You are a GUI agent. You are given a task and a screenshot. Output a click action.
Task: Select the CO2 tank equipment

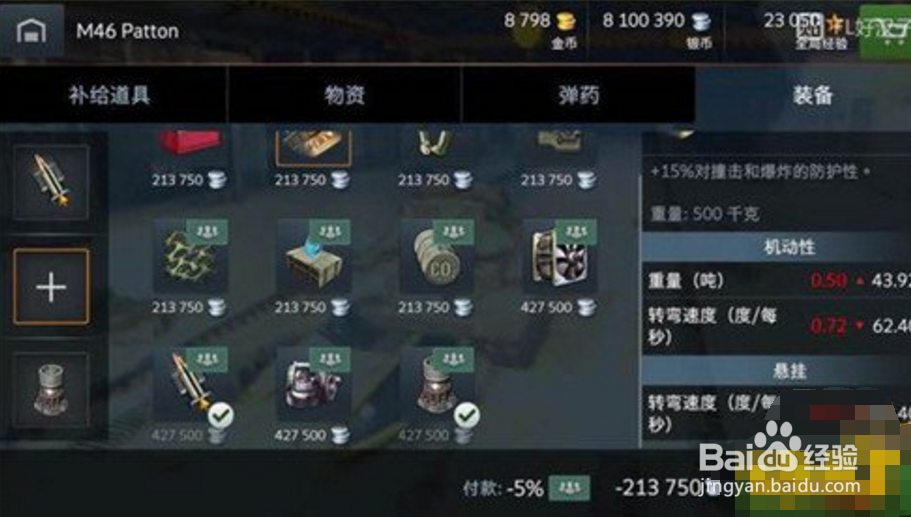coord(437,256)
